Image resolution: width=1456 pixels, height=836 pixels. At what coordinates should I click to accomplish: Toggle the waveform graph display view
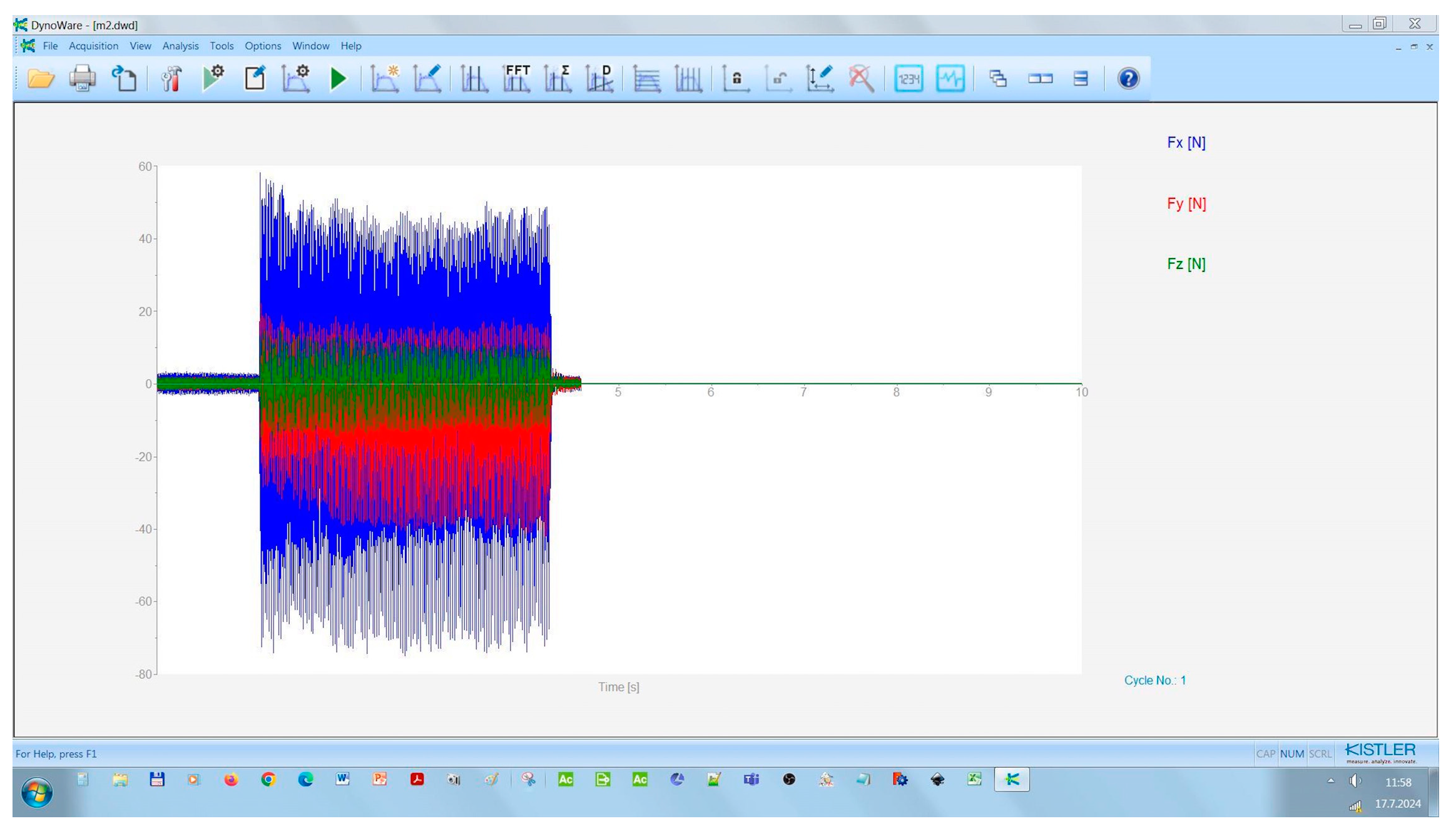tap(950, 79)
